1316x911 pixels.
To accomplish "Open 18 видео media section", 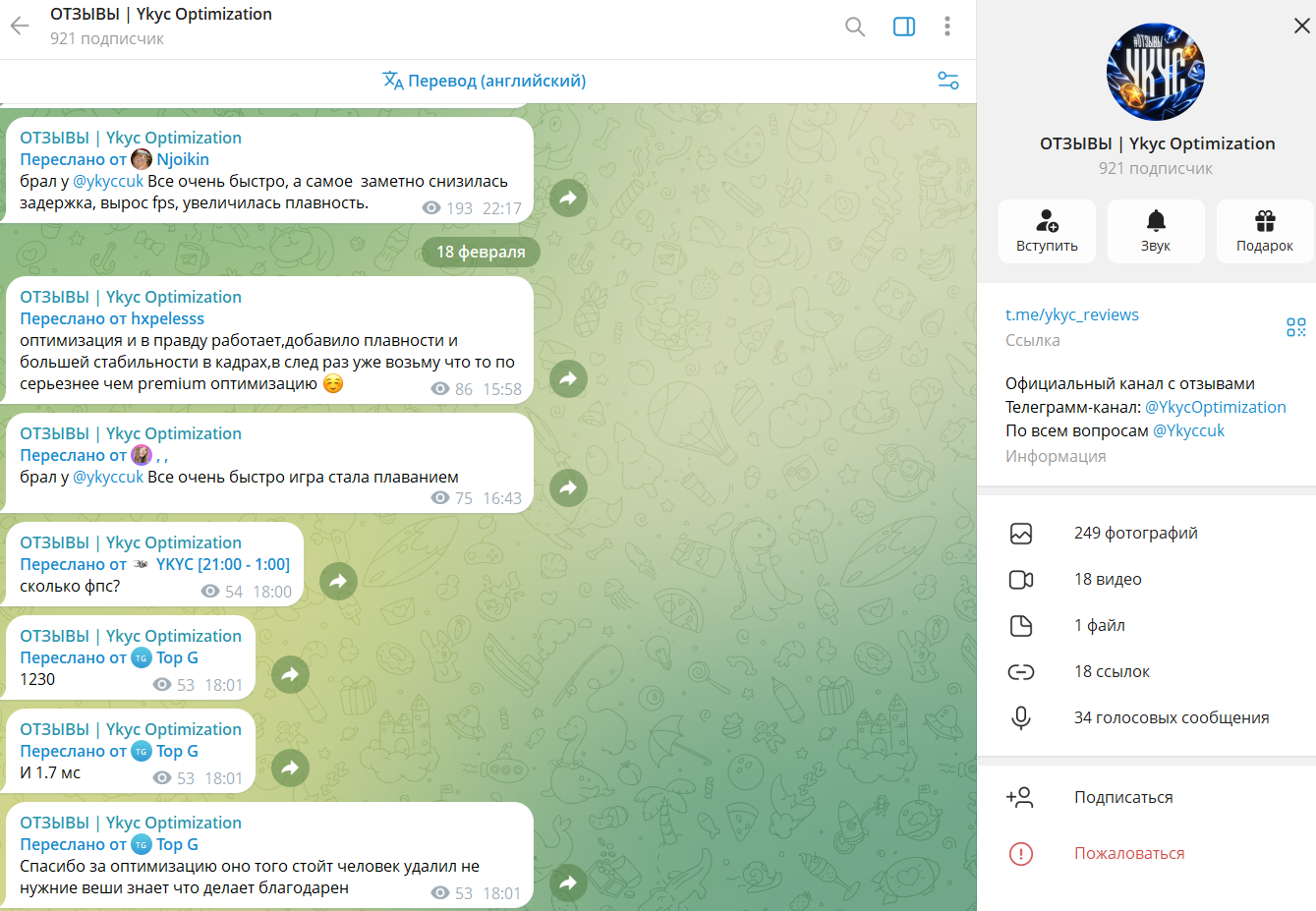I will pyautogui.click(x=1146, y=579).
